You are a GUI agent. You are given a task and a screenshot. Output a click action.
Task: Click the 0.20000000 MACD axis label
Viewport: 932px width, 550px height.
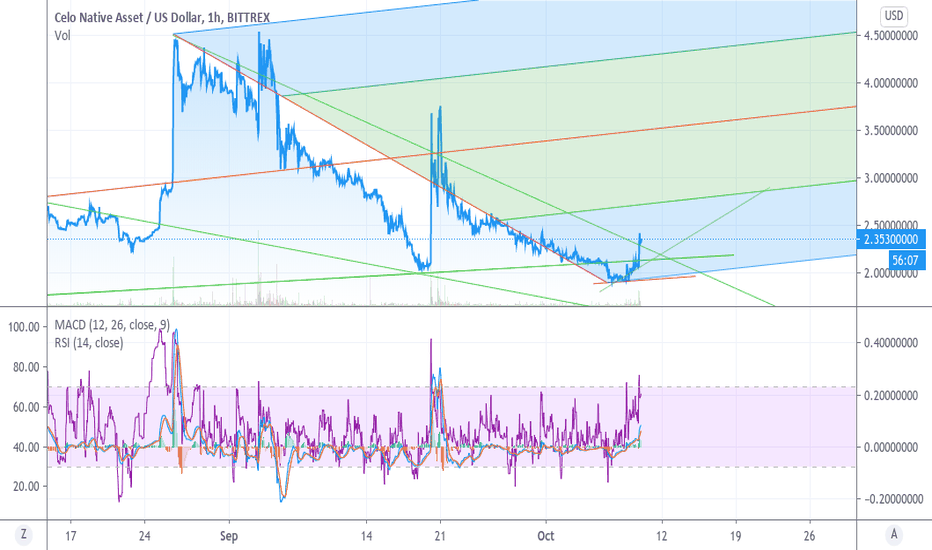click(891, 395)
